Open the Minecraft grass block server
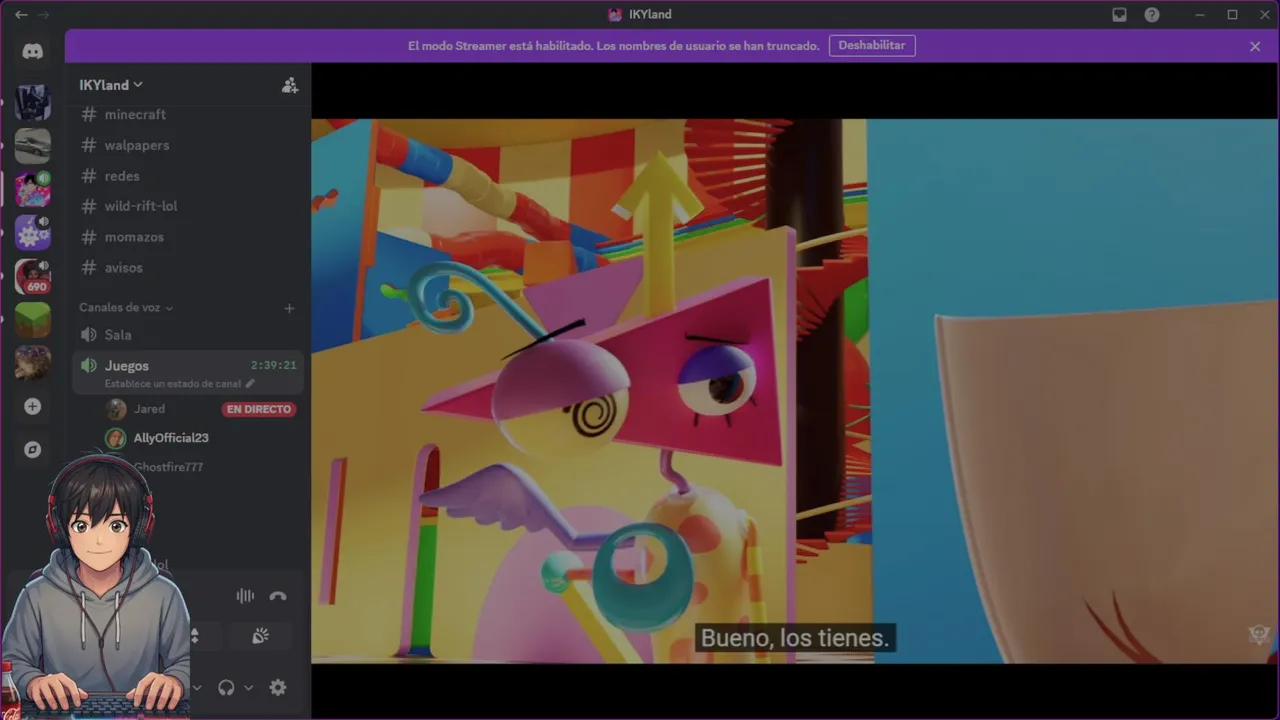Screen dimensions: 1280x720 tap(33, 319)
